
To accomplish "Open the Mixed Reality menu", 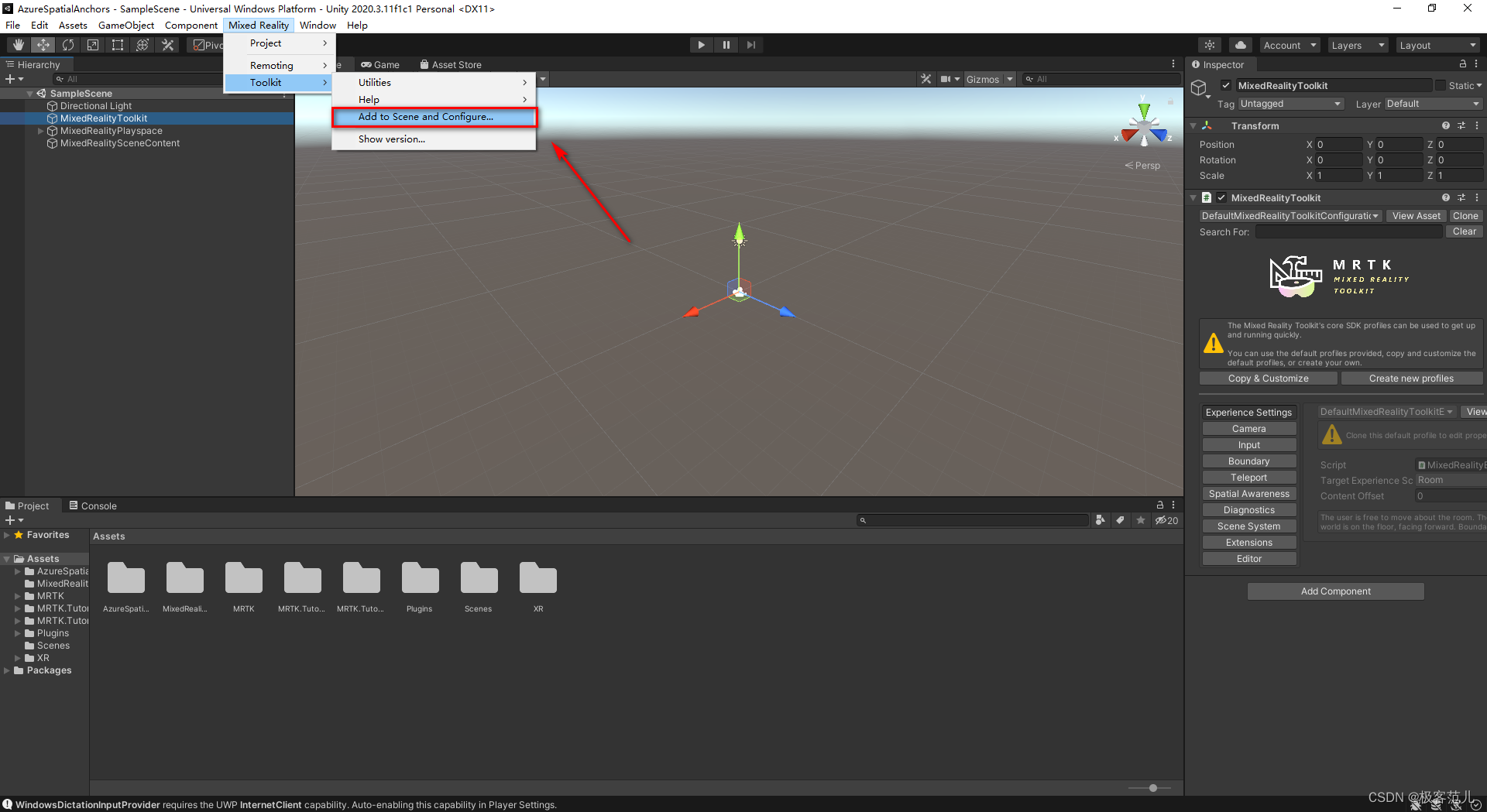I will [x=259, y=25].
